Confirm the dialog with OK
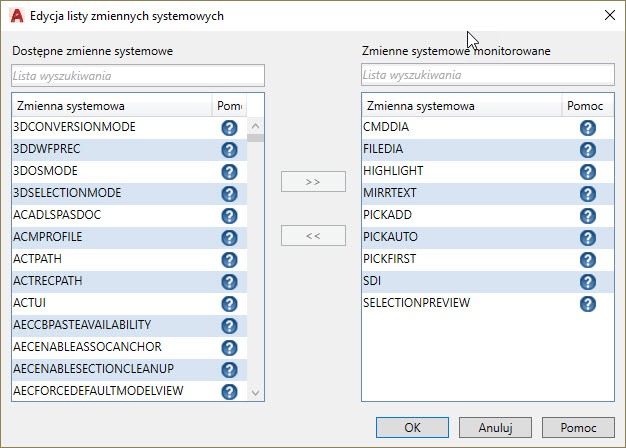Screen dimensions: 626x448 tap(412, 427)
